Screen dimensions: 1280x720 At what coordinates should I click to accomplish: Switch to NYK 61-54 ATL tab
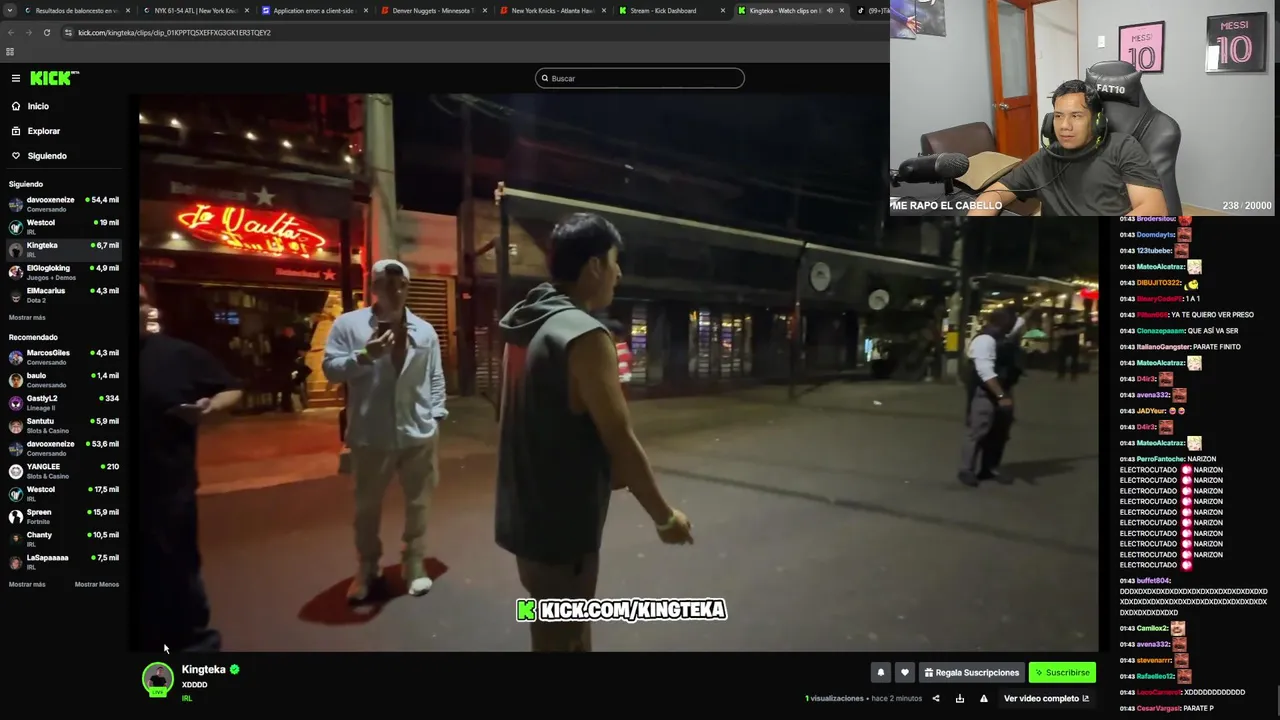(195, 10)
